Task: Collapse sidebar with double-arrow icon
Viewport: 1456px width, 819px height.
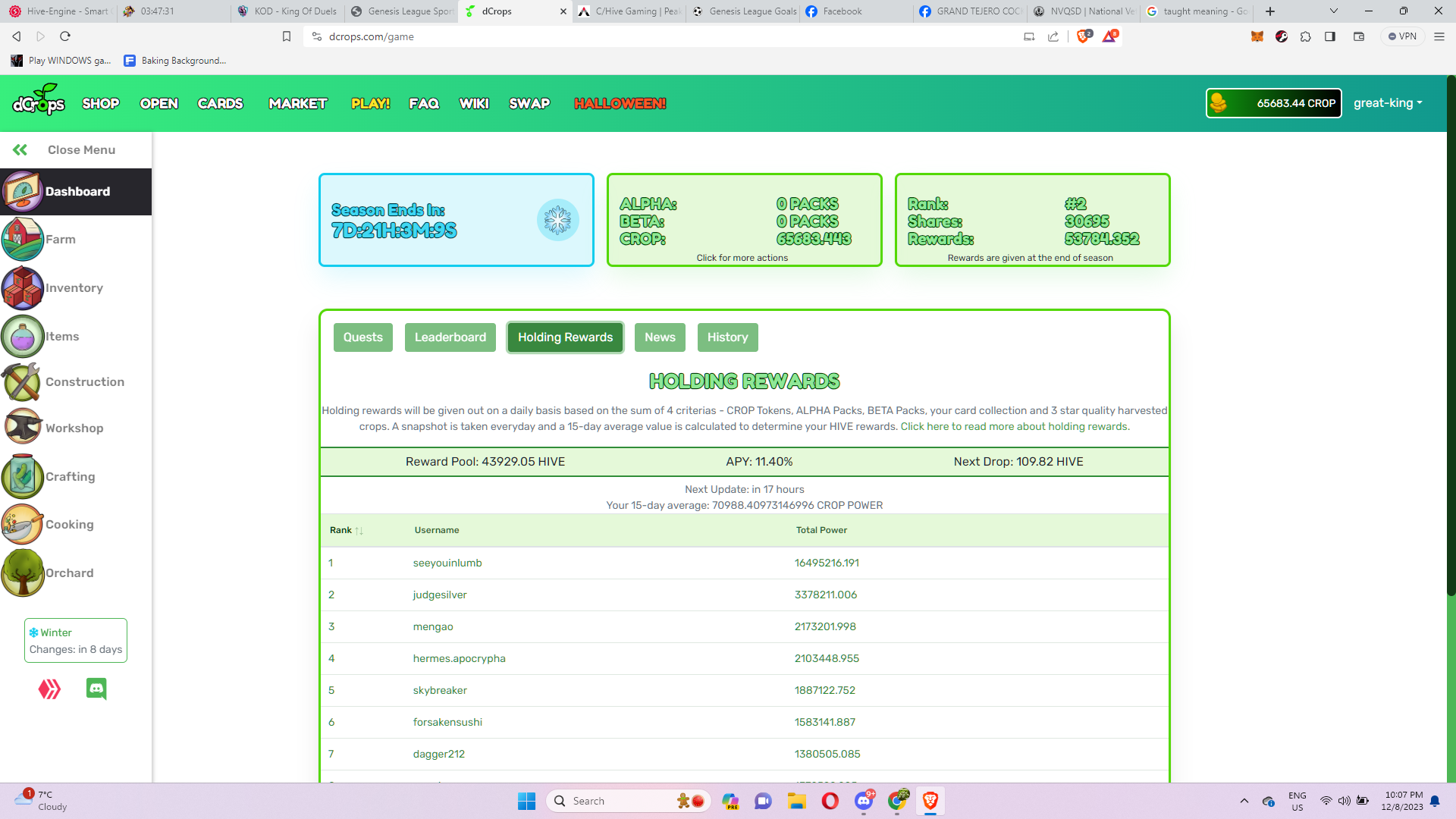Action: (20, 149)
